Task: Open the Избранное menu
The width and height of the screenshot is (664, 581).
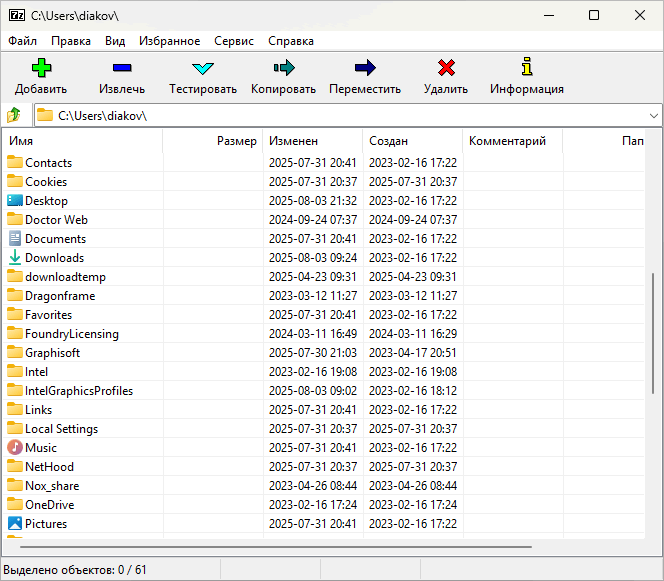Action: click(x=169, y=41)
